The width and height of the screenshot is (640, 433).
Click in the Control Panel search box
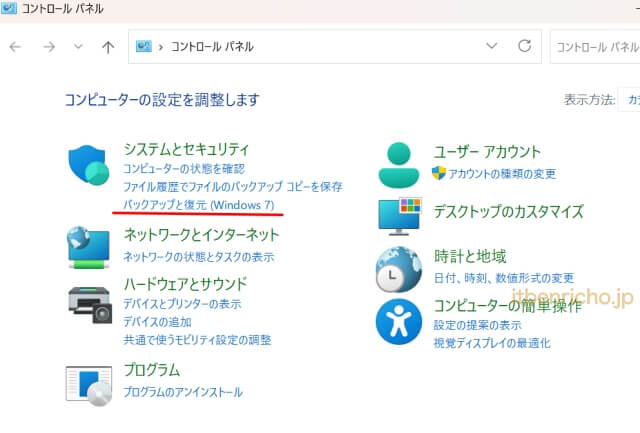[595, 47]
